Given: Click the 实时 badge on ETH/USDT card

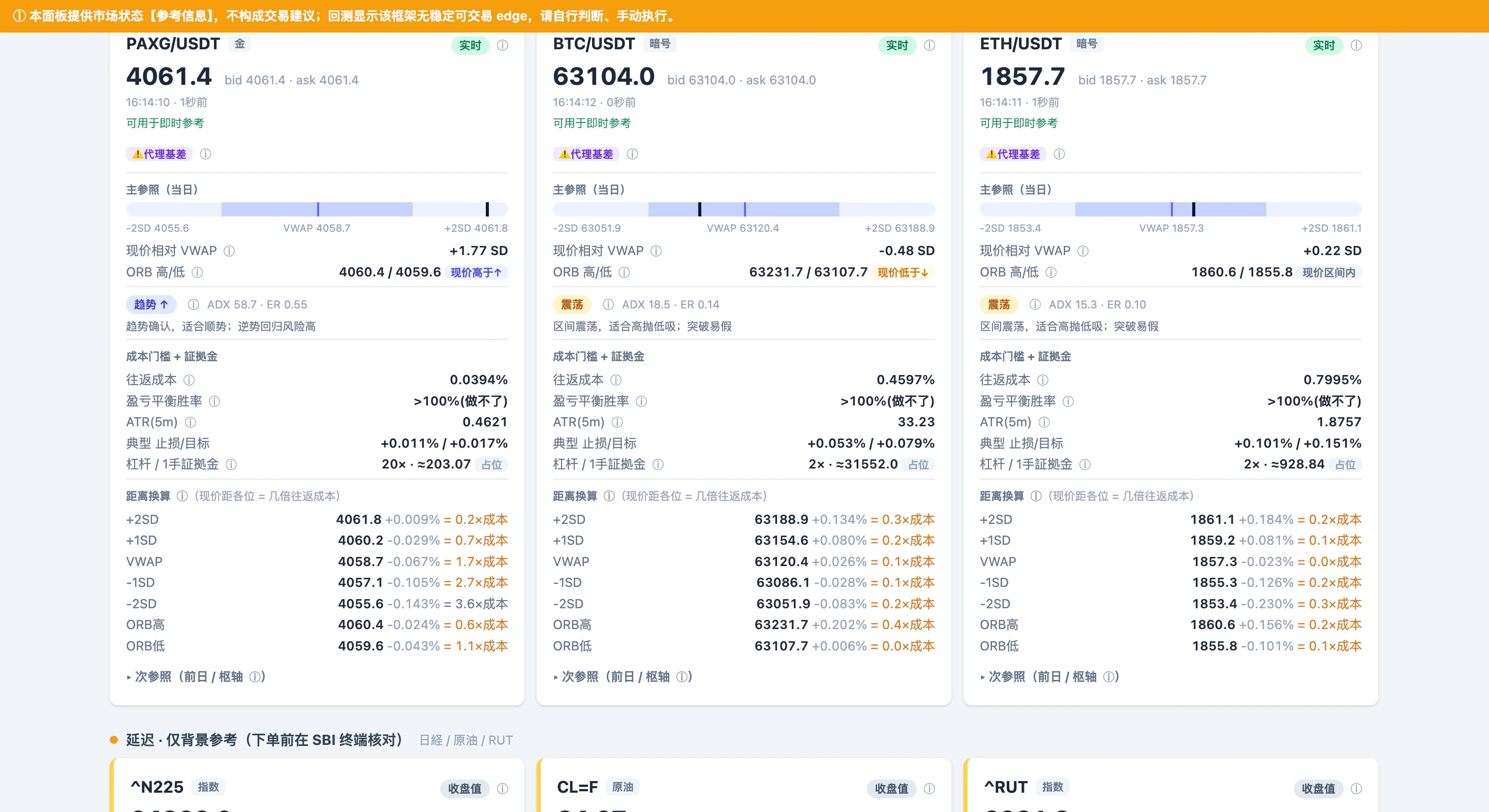Looking at the screenshot, I should tap(1324, 45).
